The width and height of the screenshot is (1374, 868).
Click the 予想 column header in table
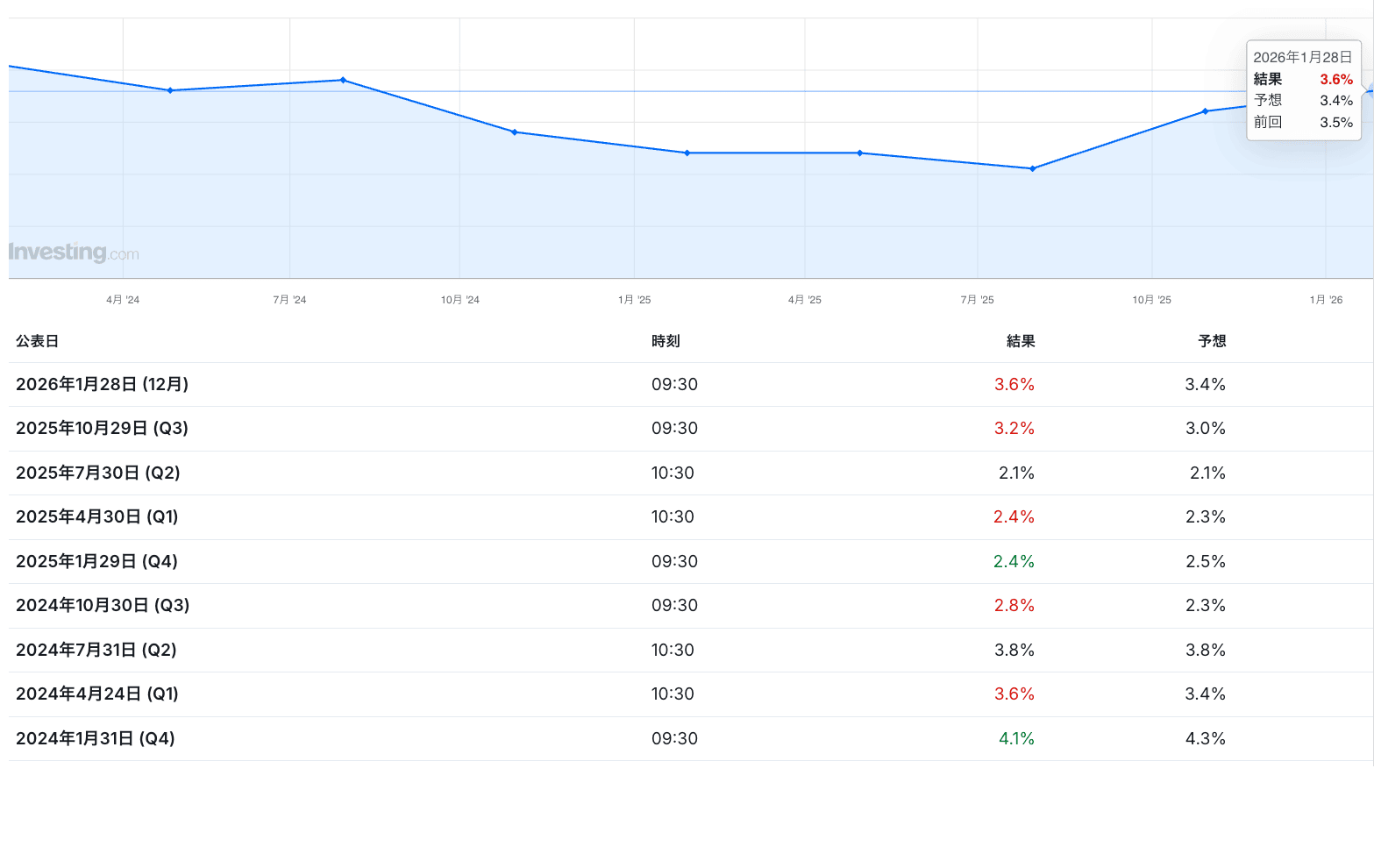coord(1211,341)
